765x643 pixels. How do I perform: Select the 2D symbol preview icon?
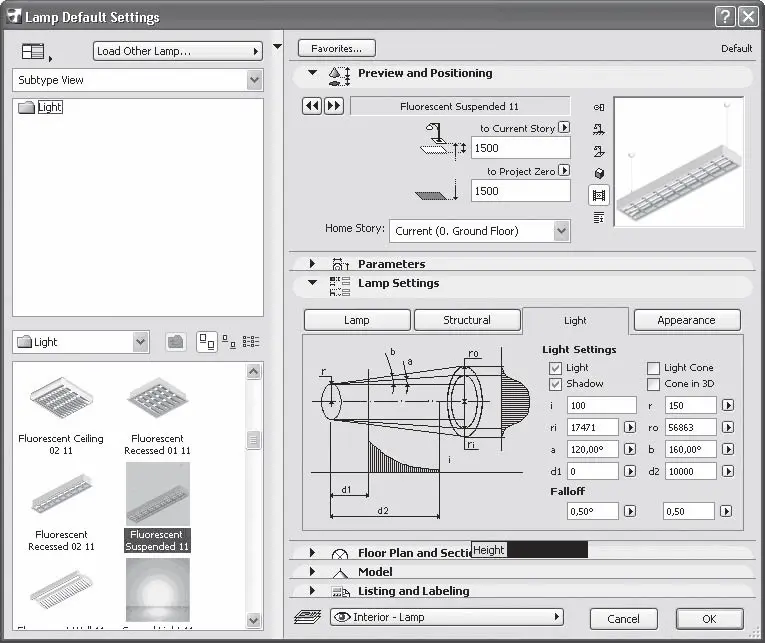pos(599,107)
